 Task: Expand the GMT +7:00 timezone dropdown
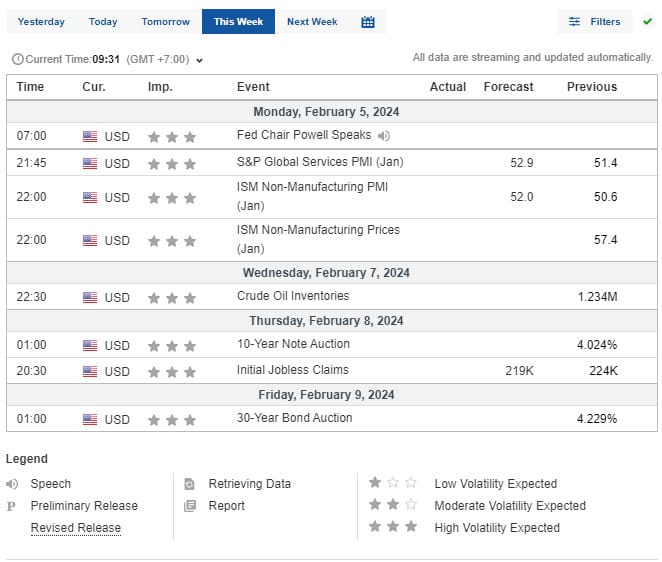coord(200,61)
